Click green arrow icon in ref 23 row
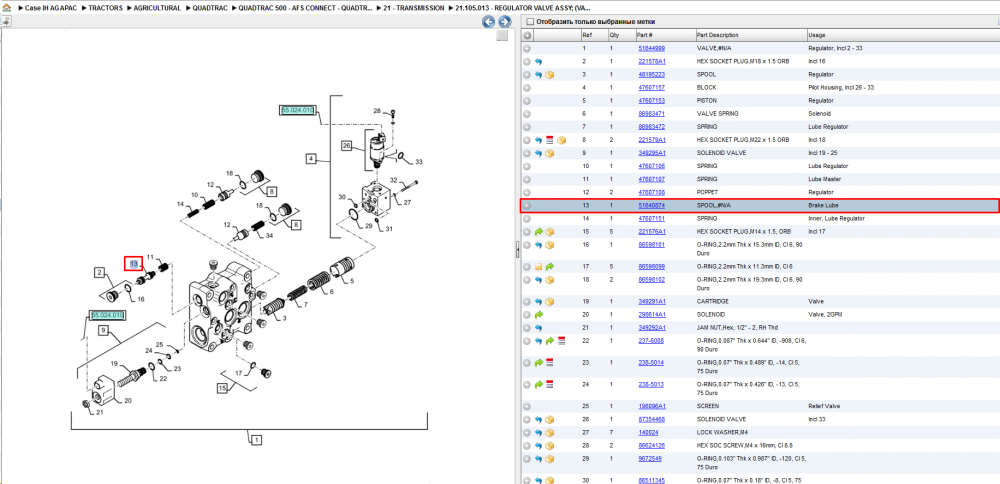Viewport: 1000px width, 484px height. tap(538, 362)
